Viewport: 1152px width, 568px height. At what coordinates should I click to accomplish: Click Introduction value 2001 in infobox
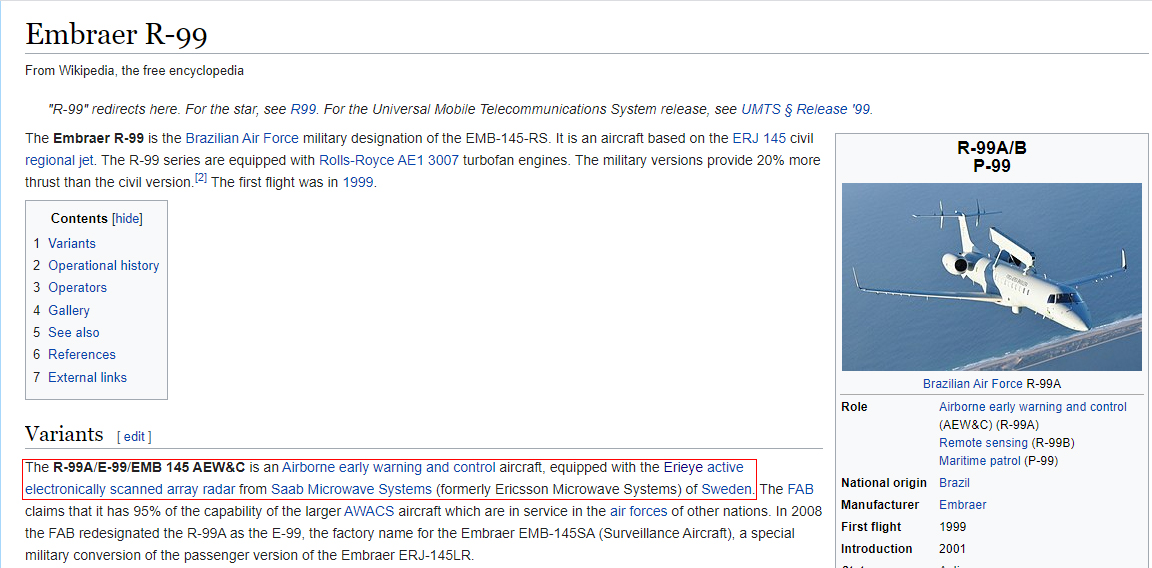coord(952,549)
